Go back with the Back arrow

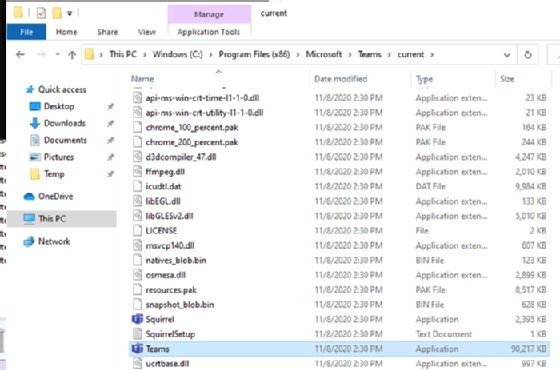click(20, 55)
